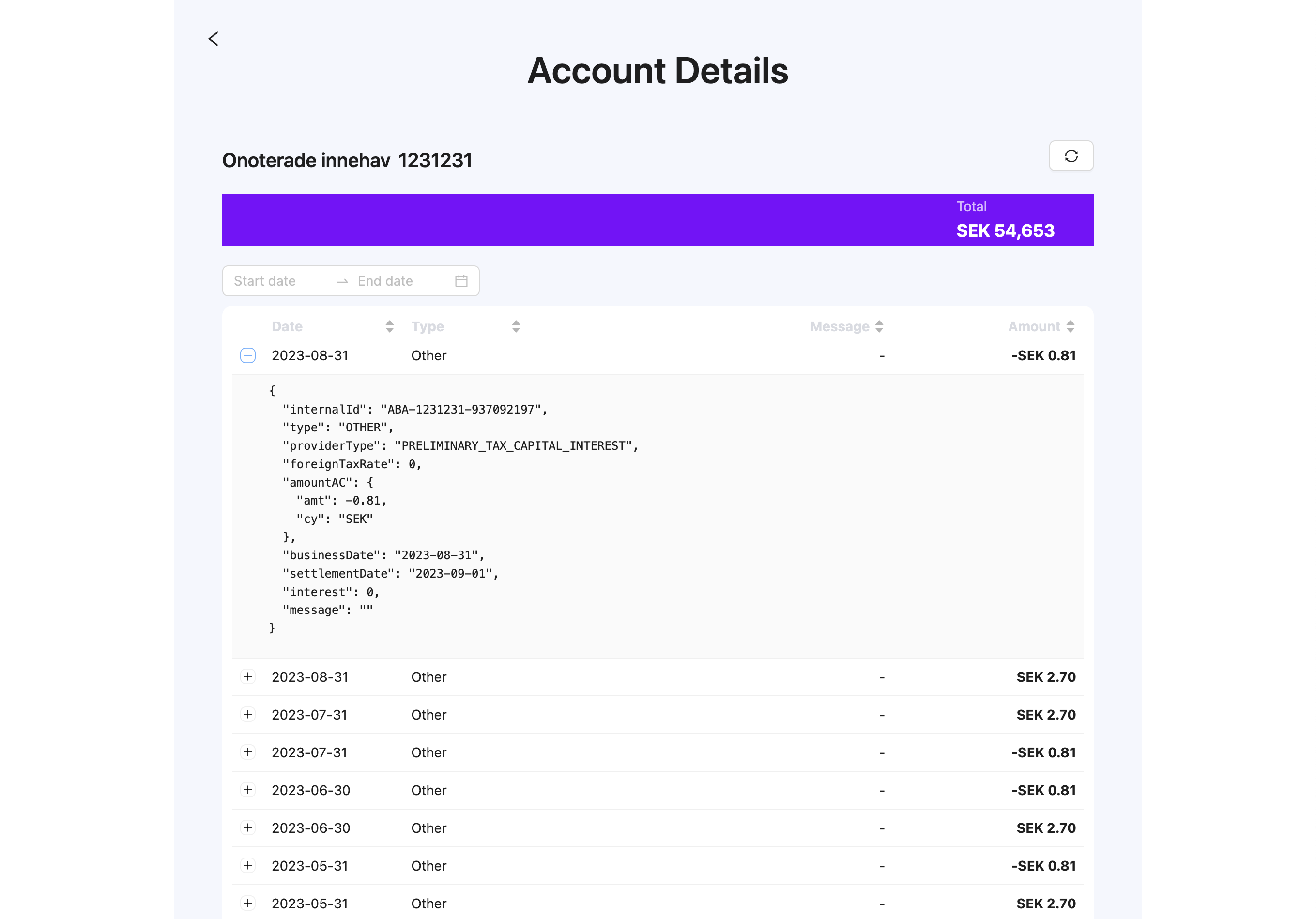Toggle details for the 2023-07-31 -SEK 0.81 row
This screenshot has height=919, width=1316.
[x=247, y=752]
